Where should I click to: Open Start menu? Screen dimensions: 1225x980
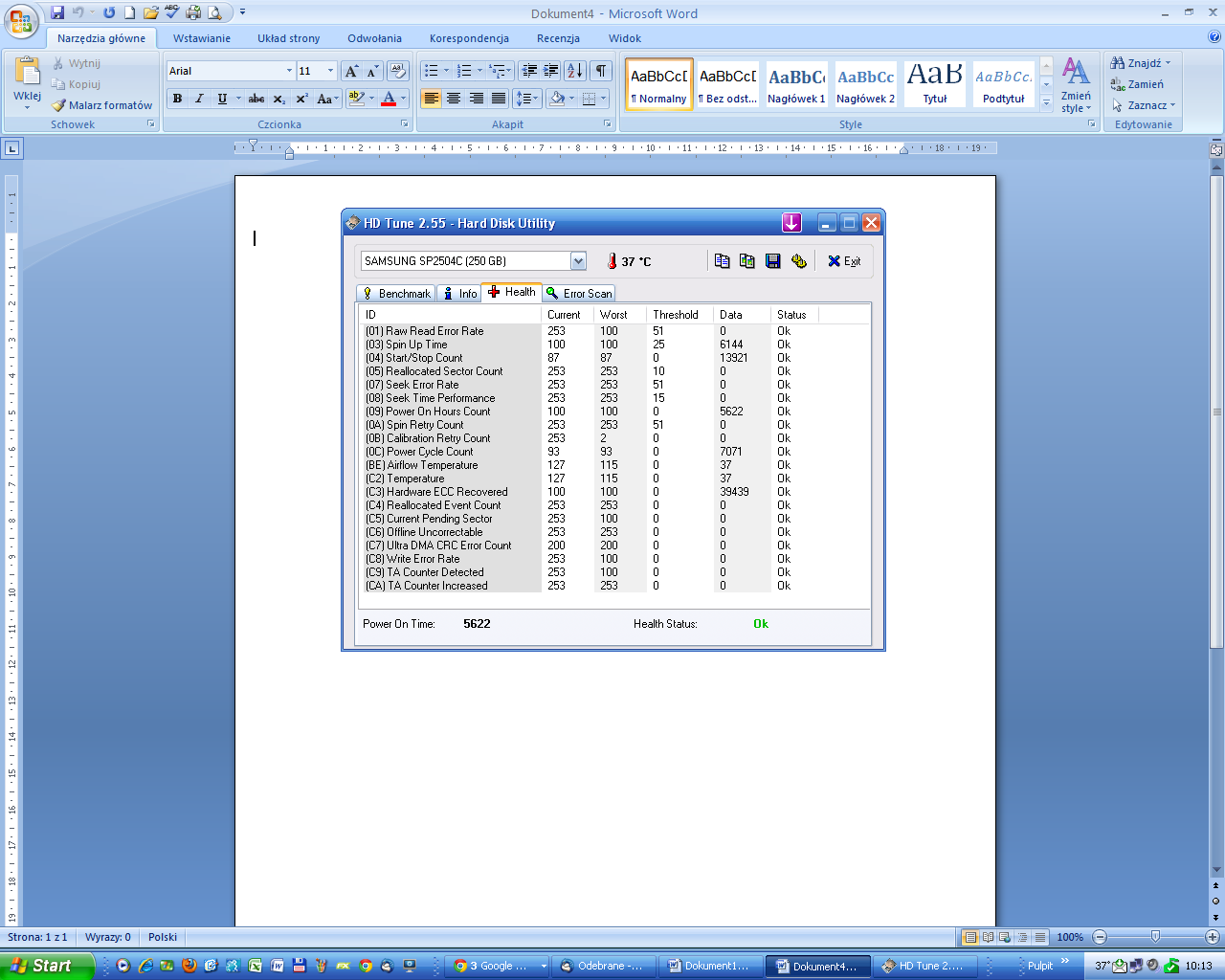[x=48, y=966]
